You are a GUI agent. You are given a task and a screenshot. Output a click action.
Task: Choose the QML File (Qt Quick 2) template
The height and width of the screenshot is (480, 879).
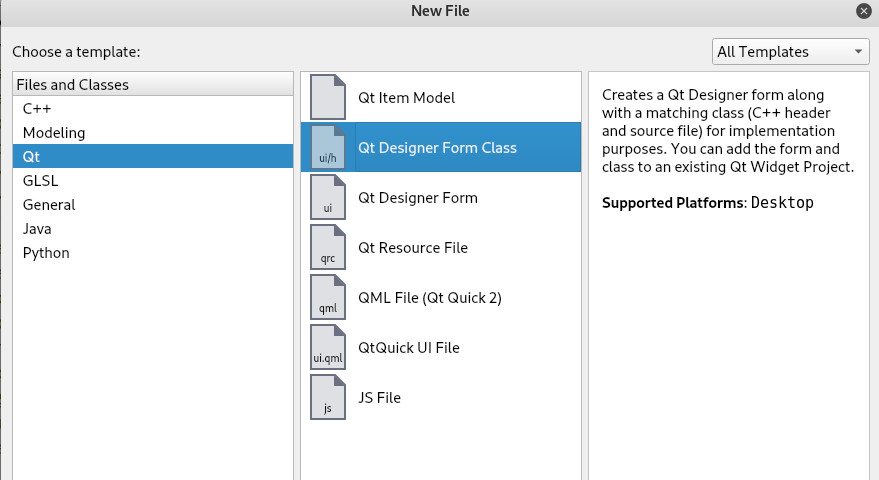(x=441, y=297)
